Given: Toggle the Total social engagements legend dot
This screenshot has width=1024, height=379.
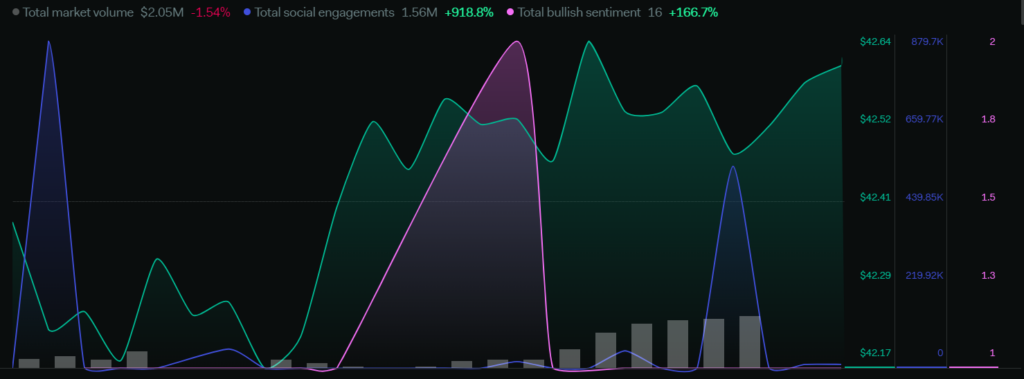Looking at the screenshot, I should point(247,12).
